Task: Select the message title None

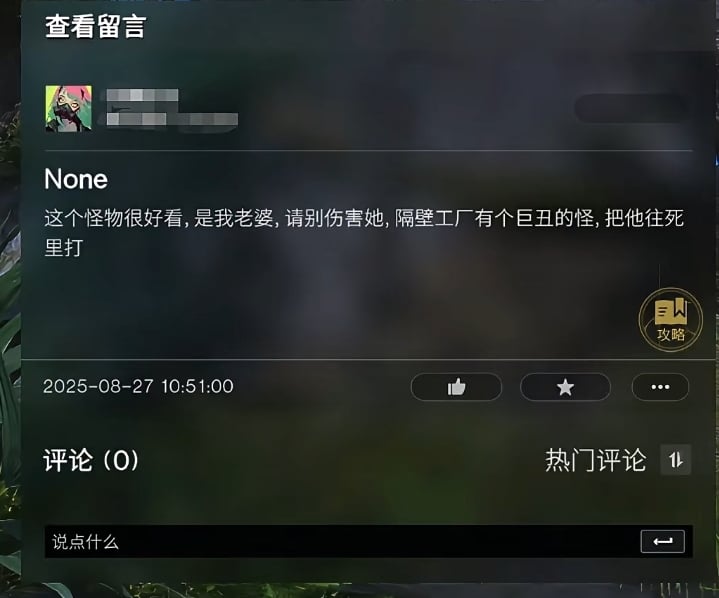Action: tap(76, 179)
